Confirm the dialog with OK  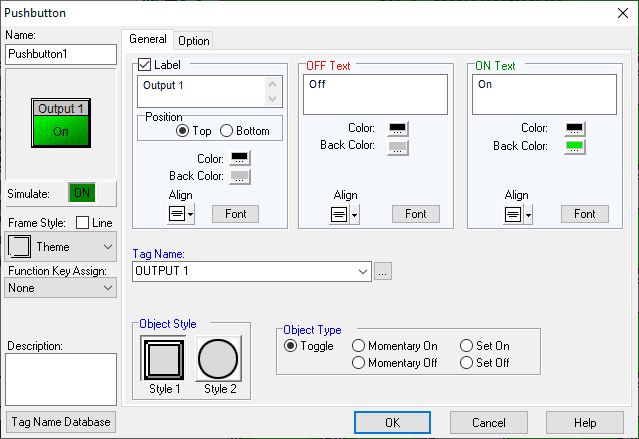pos(392,423)
